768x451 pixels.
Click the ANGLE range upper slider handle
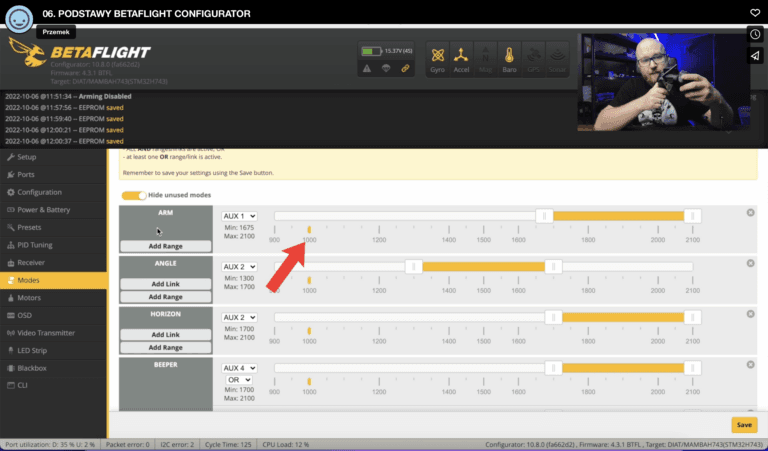(x=553, y=267)
